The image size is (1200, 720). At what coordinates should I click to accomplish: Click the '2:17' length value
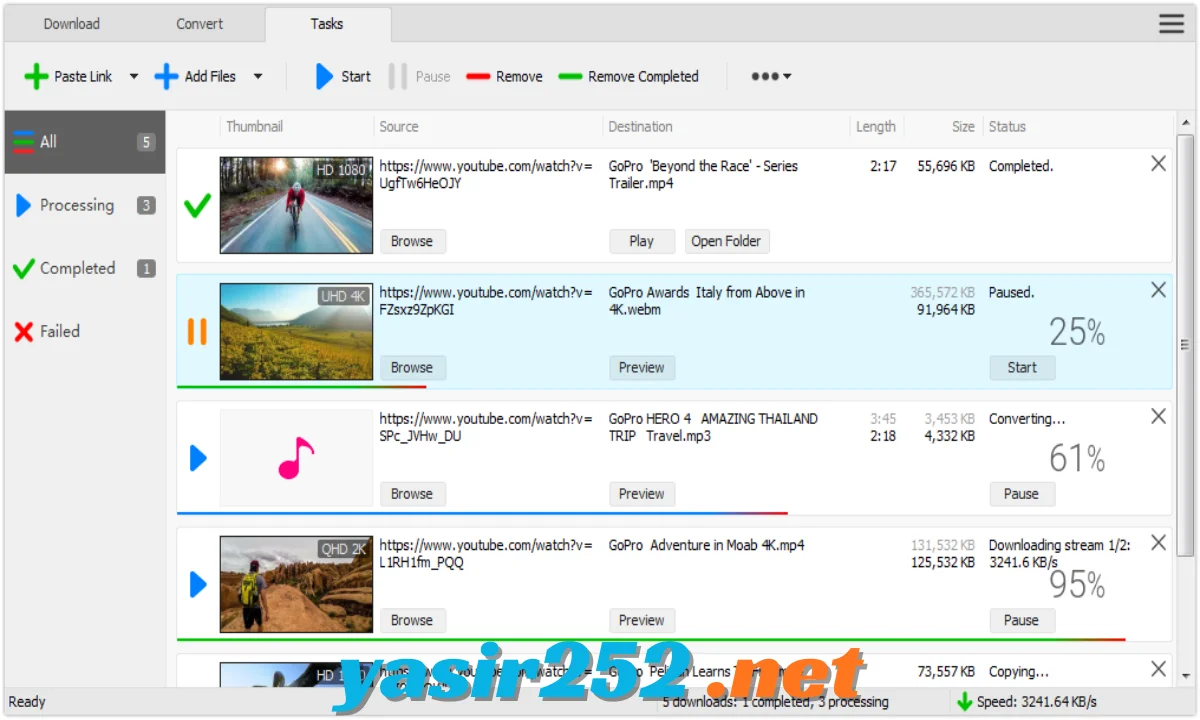[883, 166]
